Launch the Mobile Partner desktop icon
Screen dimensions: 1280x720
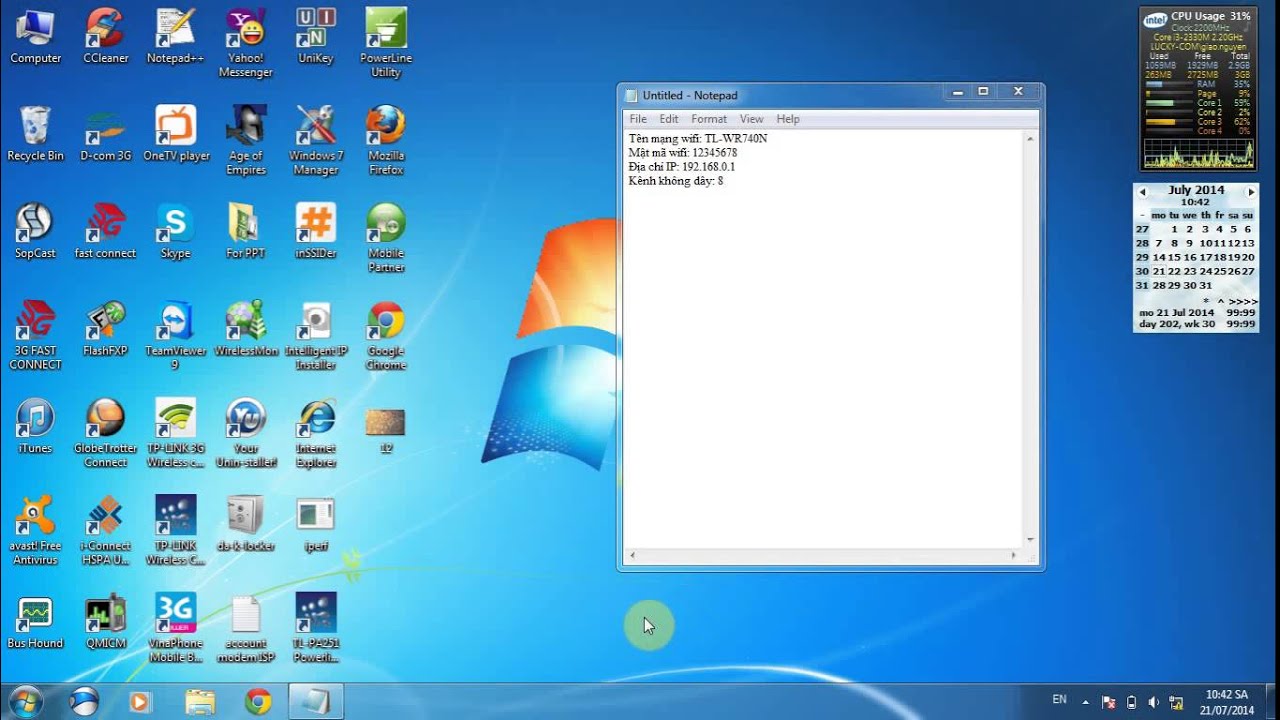click(x=386, y=239)
